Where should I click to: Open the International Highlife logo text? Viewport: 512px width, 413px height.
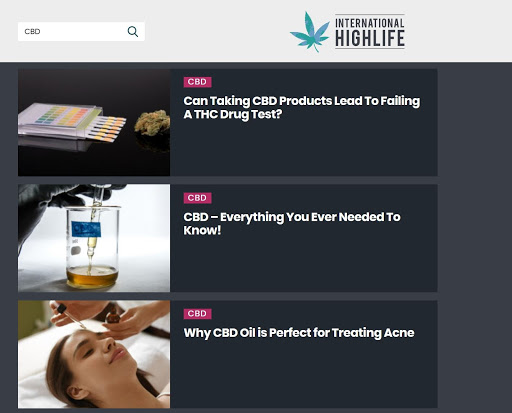370,32
